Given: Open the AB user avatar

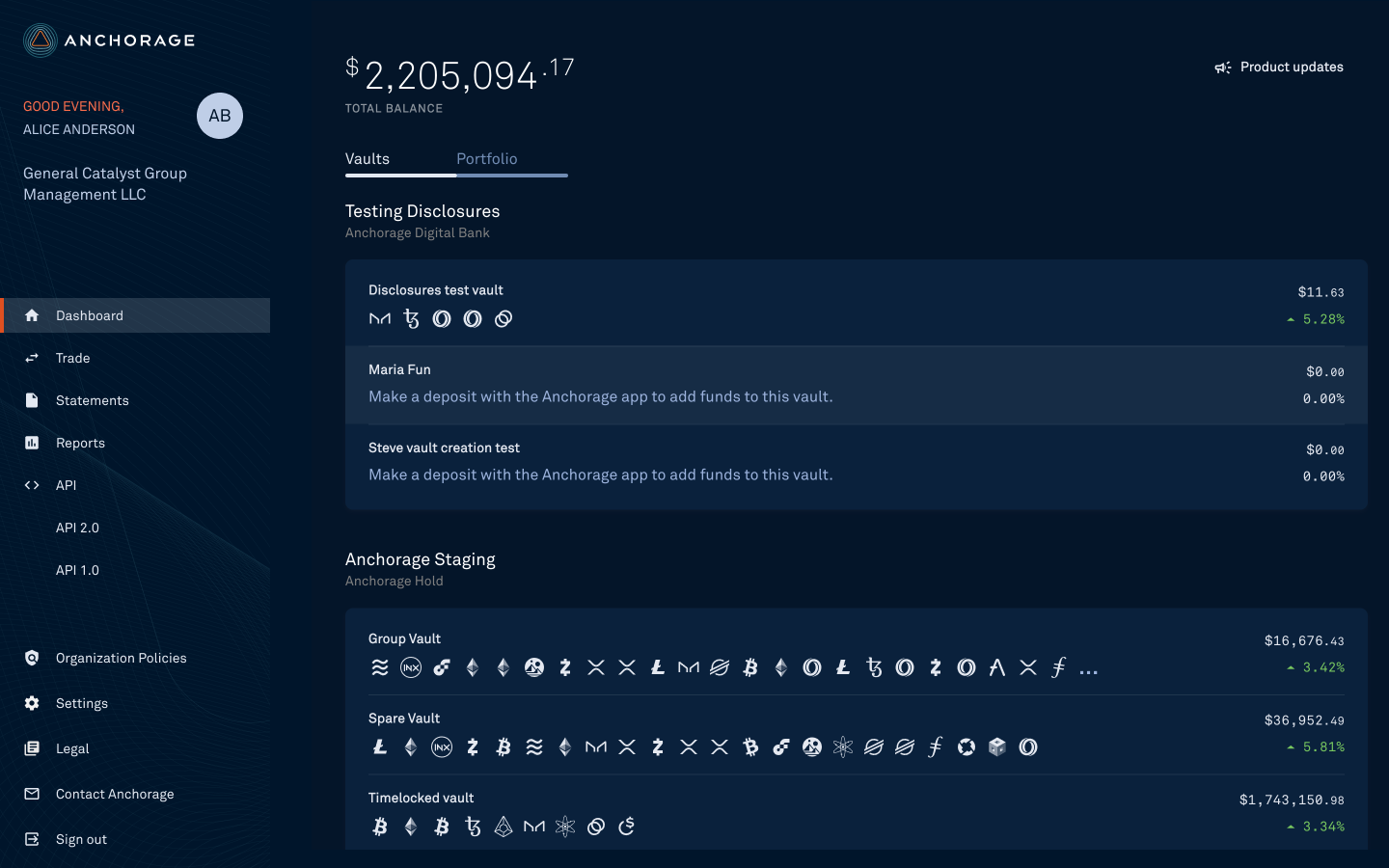Looking at the screenshot, I should 220,116.
